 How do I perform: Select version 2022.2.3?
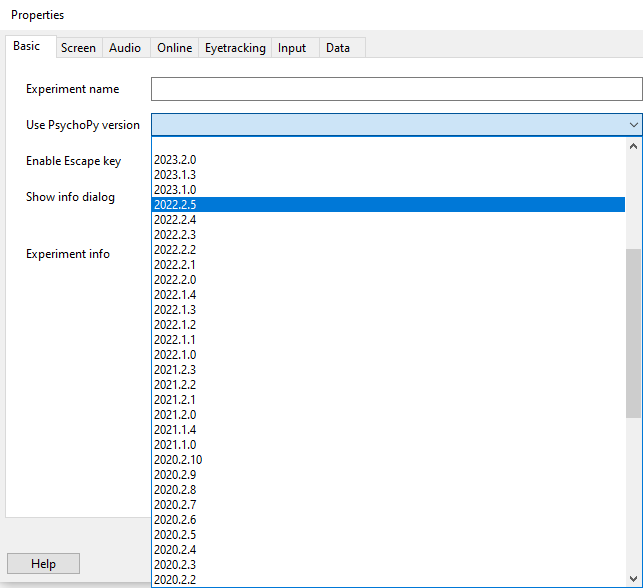tap(388, 235)
